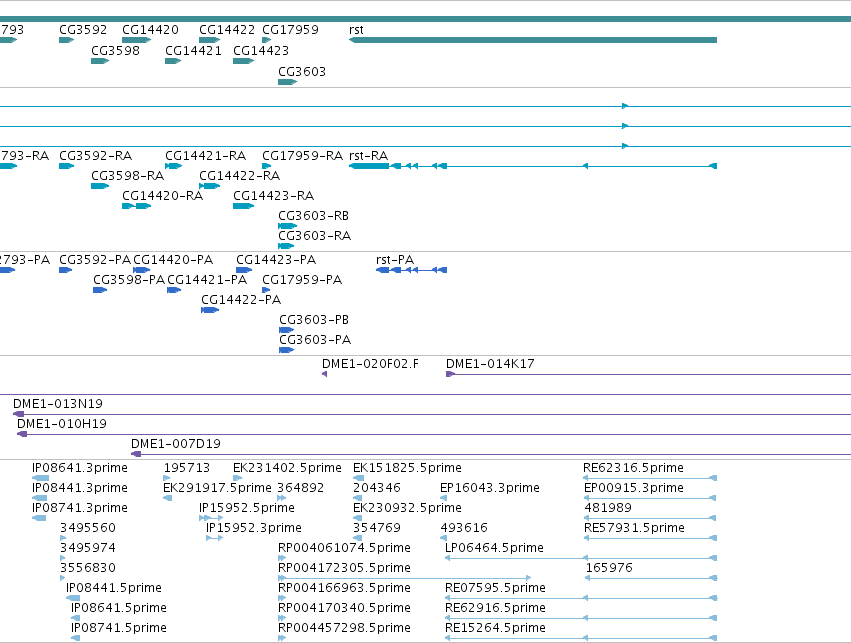Select the rst gene bar
The image size is (851, 643).
tap(533, 40)
